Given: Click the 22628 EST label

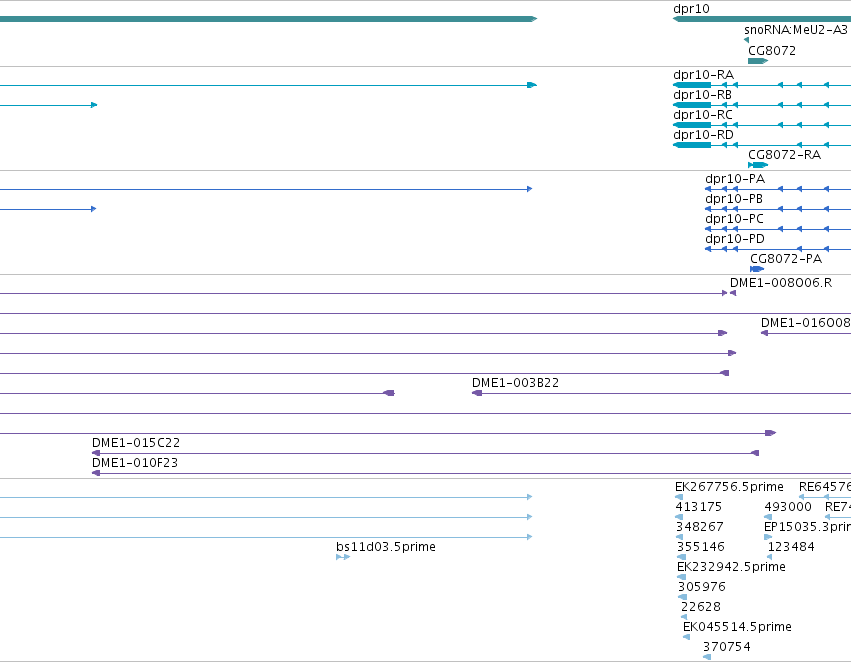Looking at the screenshot, I should pyautogui.click(x=701, y=608).
